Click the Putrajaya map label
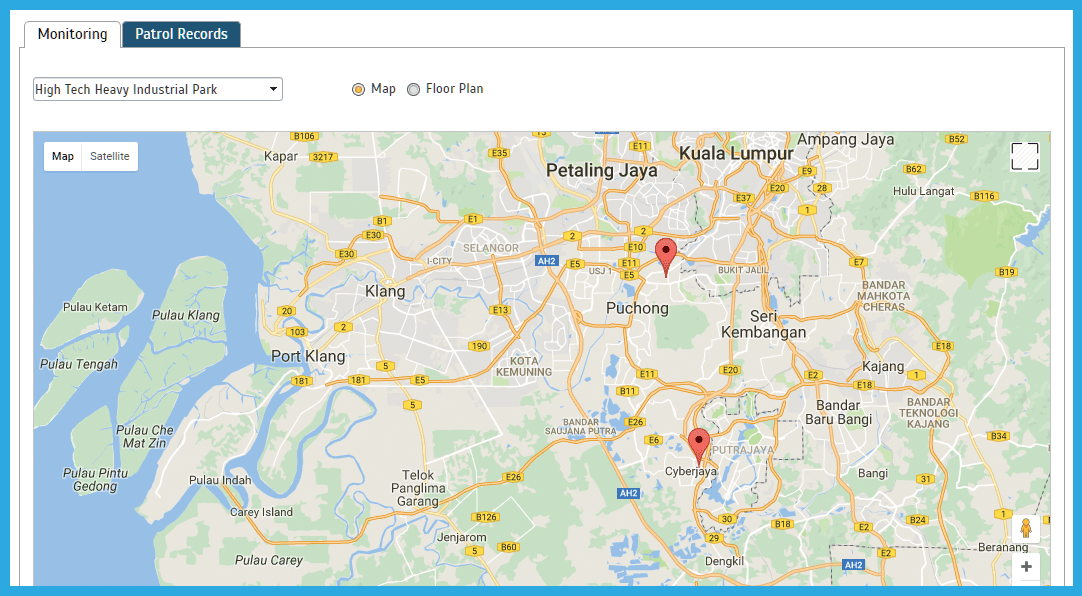Screen dimensions: 1082x596 coord(742,450)
